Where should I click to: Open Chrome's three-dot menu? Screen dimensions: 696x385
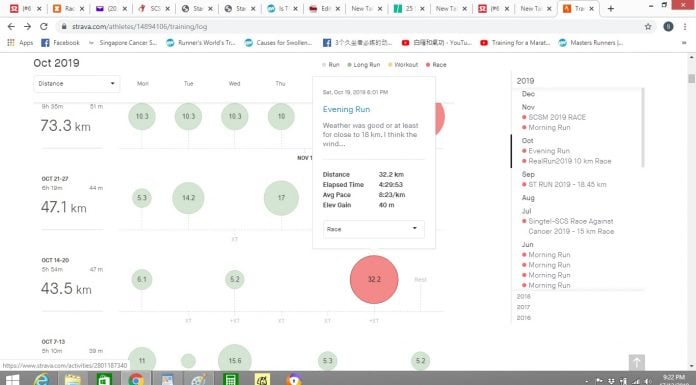tap(684, 27)
